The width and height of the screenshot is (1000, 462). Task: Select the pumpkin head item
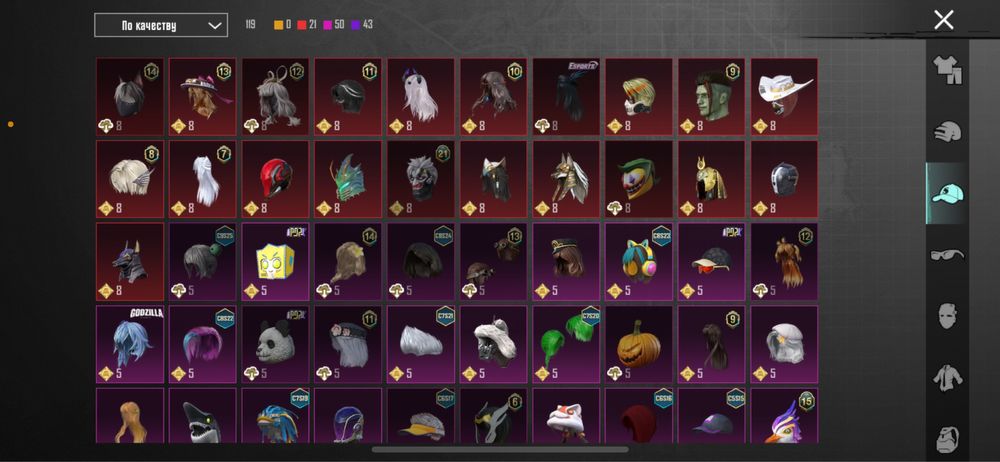tap(639, 344)
